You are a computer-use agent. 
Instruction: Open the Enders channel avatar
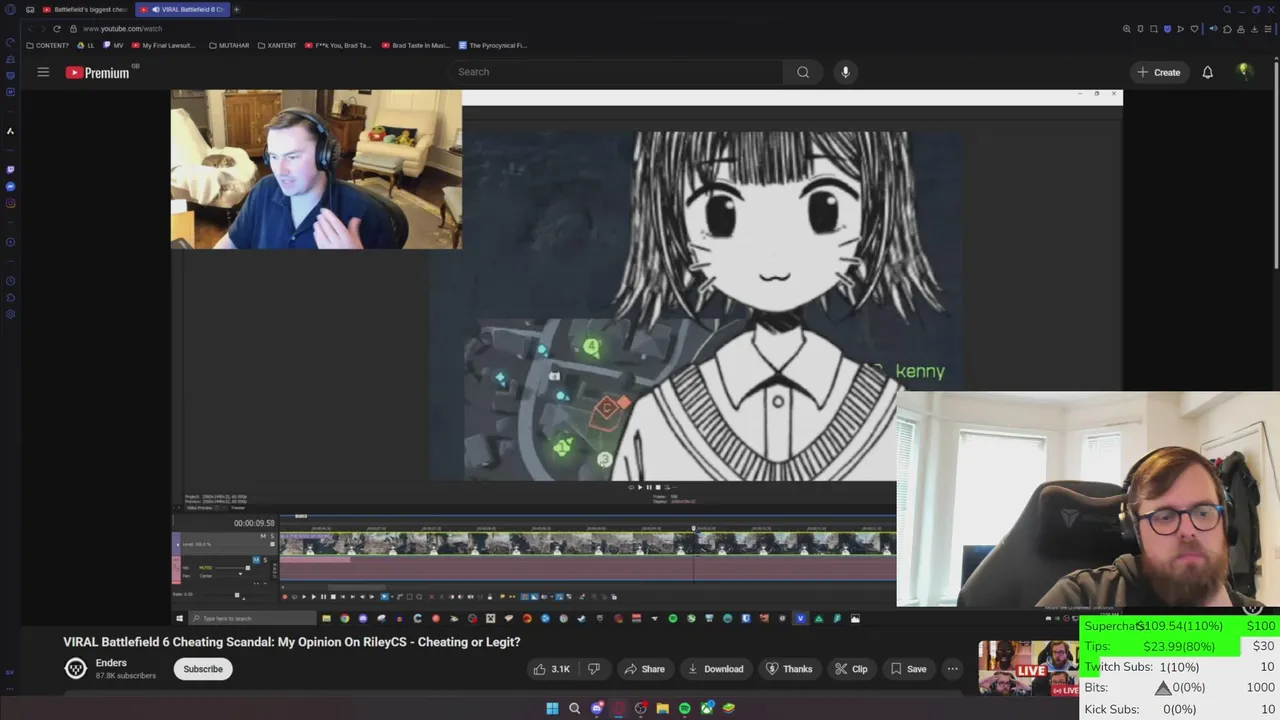(75, 669)
